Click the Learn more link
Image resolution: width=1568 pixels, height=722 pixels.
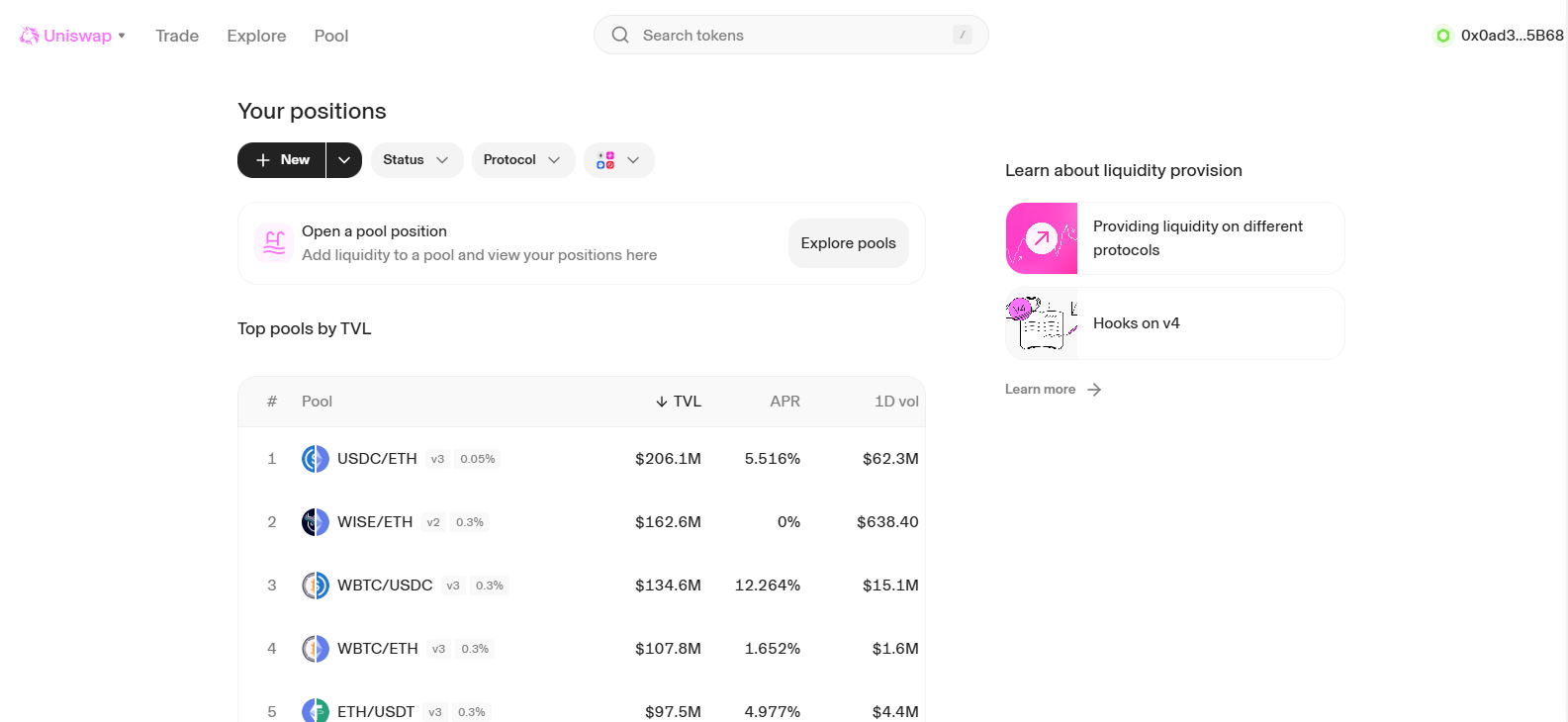[1040, 390]
